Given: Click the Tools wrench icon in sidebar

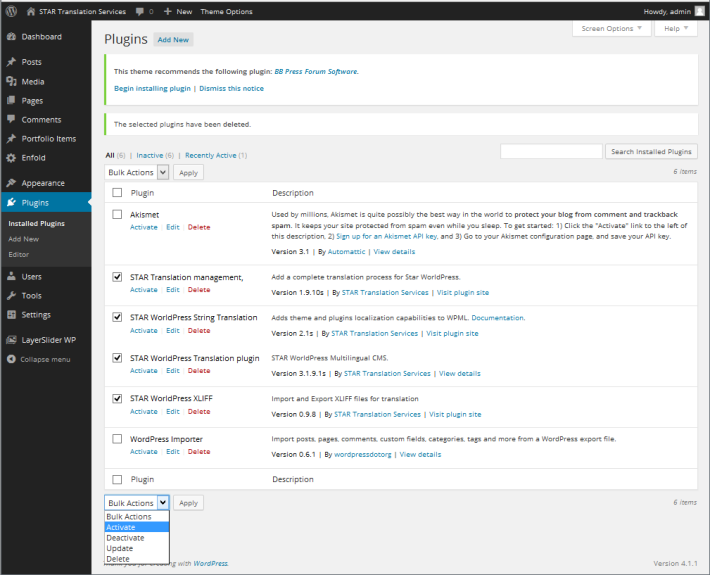Looking at the screenshot, I should (11, 296).
